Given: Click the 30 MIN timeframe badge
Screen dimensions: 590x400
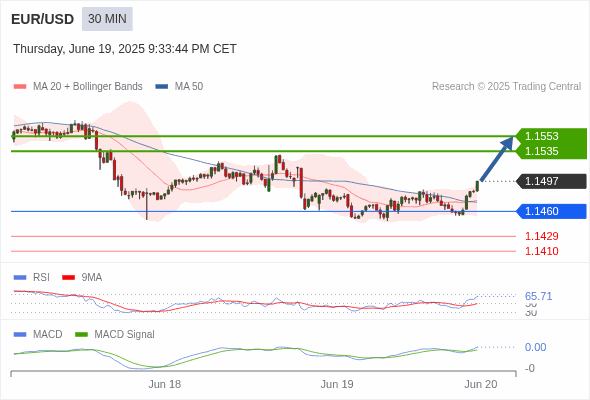Looking at the screenshot, I should [107, 19].
